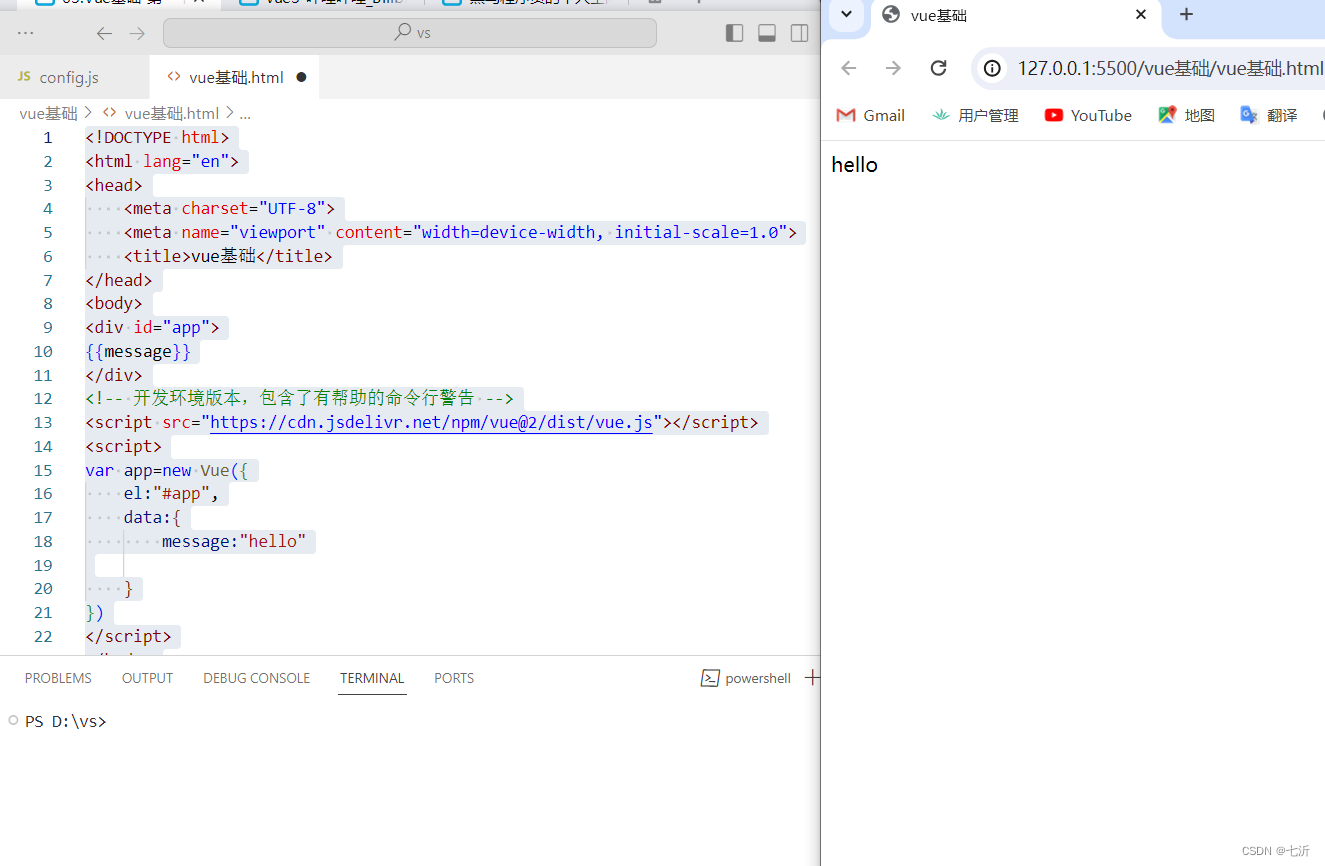
Task: Open the PORTS panel tab
Action: click(454, 678)
